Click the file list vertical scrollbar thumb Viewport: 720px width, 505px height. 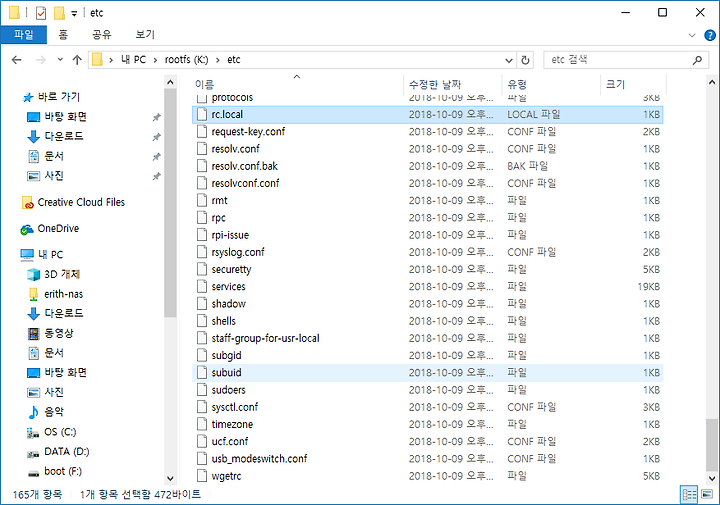coord(712,444)
